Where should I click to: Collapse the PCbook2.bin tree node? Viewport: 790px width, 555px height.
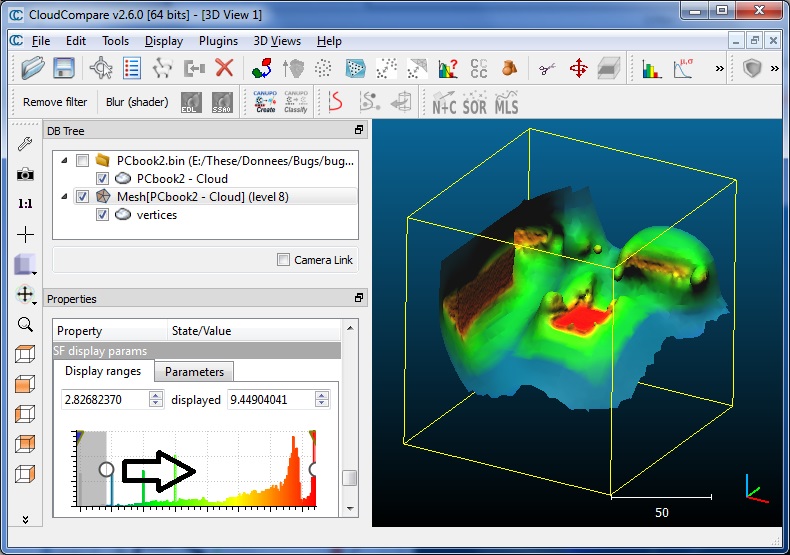[64, 161]
